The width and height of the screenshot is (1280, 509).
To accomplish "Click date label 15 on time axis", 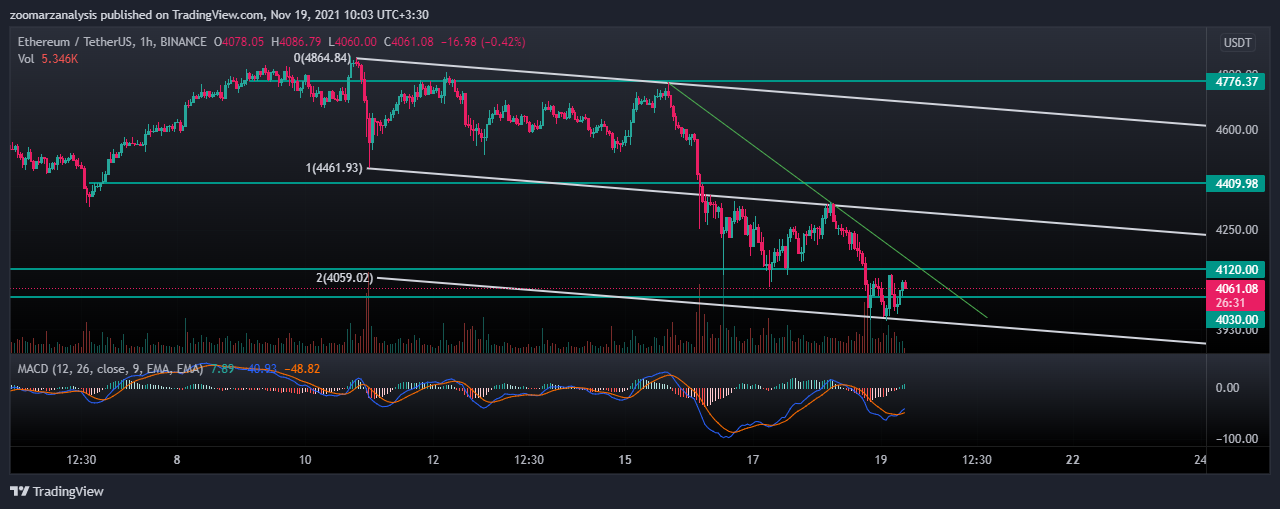I will pos(625,460).
